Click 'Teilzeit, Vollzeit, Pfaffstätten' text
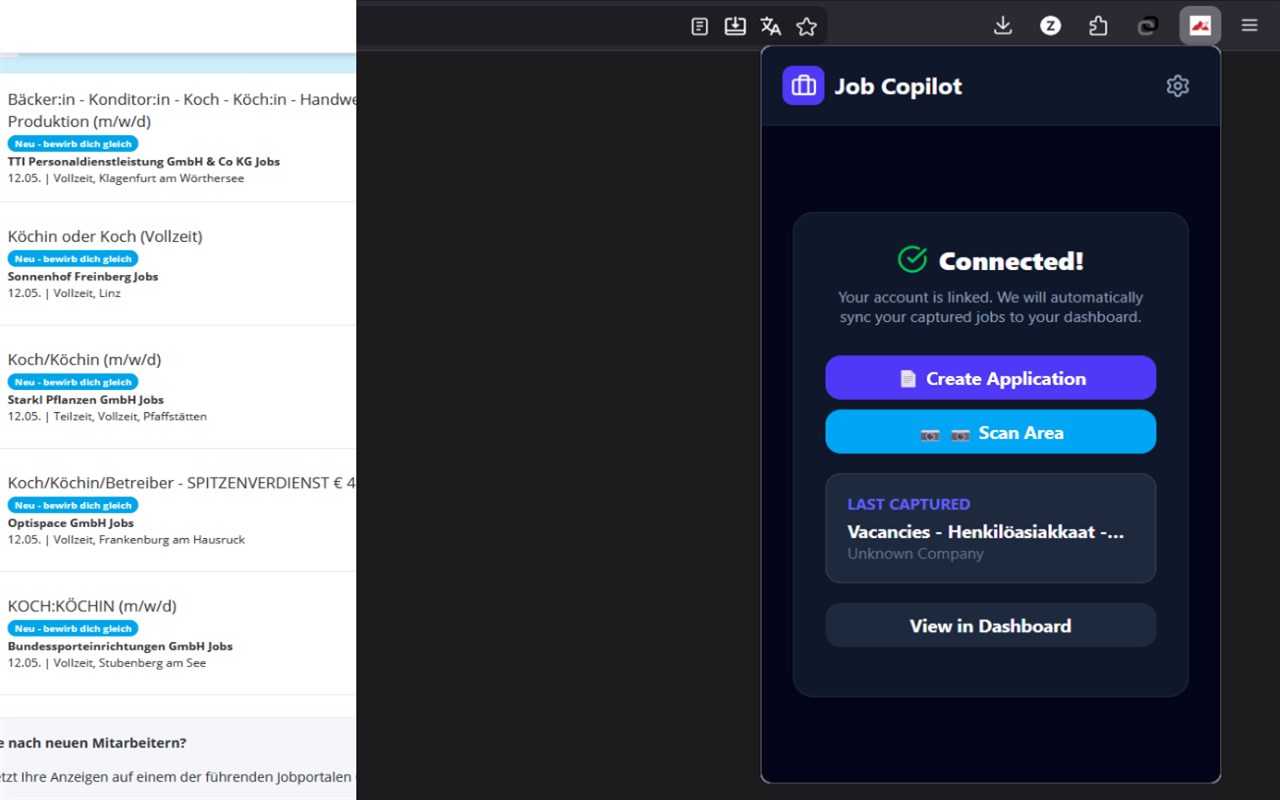 point(130,416)
